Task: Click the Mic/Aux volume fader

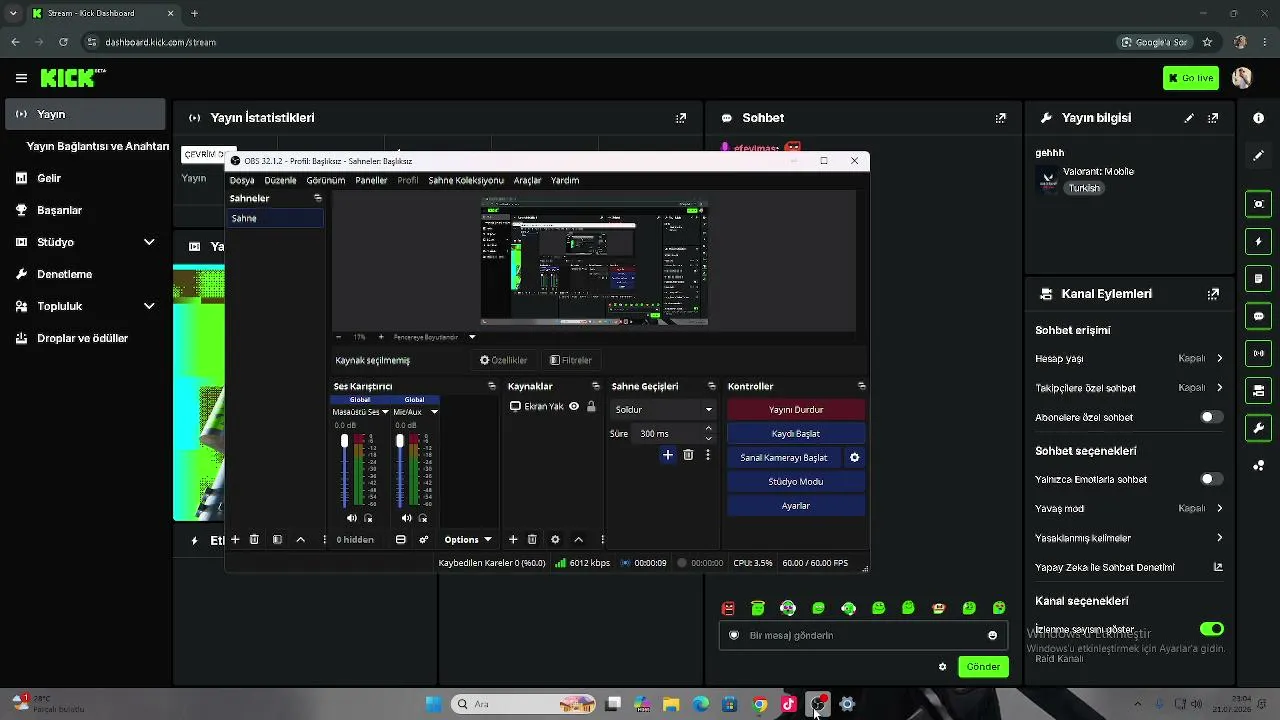Action: coord(400,441)
